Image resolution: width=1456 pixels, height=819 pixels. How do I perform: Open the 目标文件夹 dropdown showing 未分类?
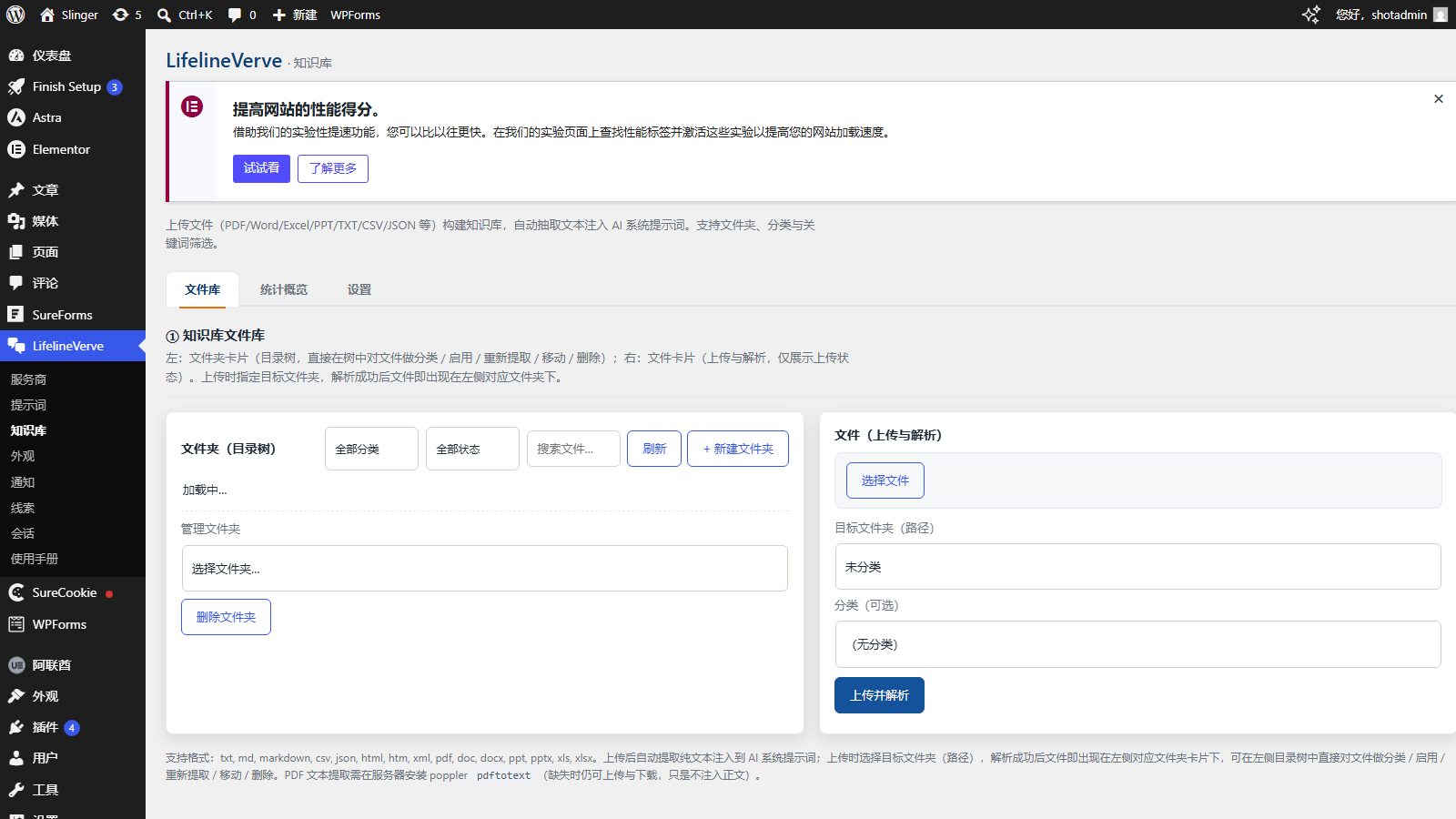[x=1137, y=567]
